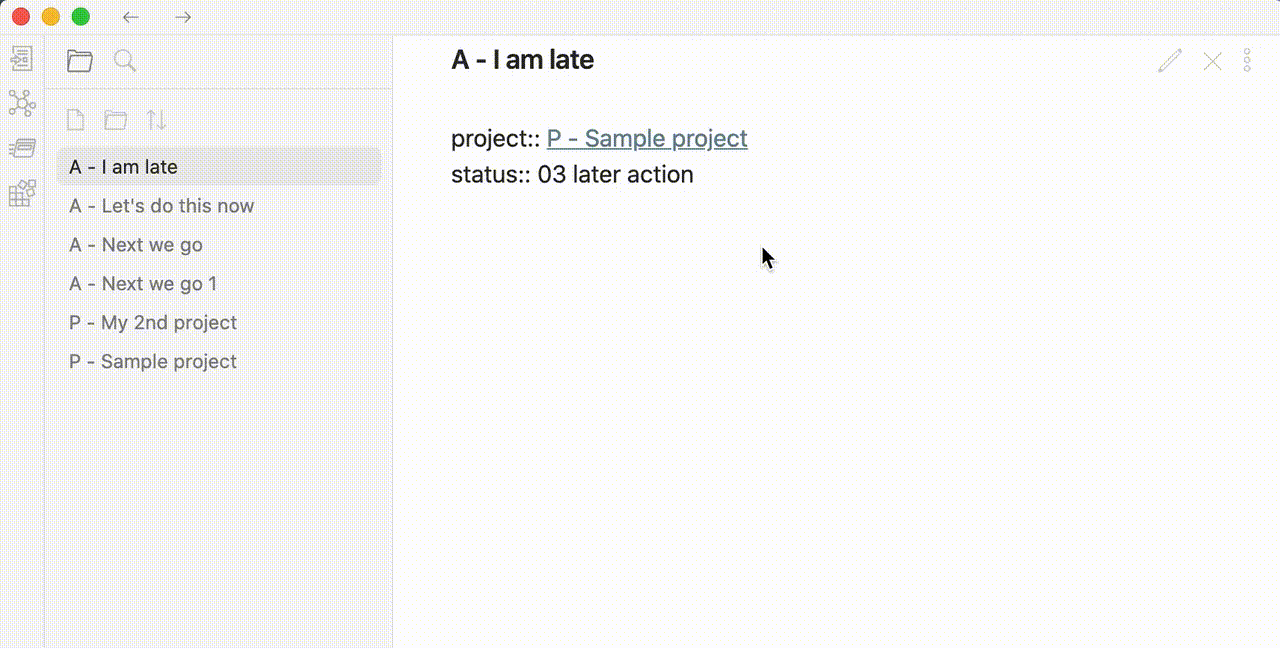1280x648 pixels.
Task: Open graph view from the ribbon
Action: 21,103
